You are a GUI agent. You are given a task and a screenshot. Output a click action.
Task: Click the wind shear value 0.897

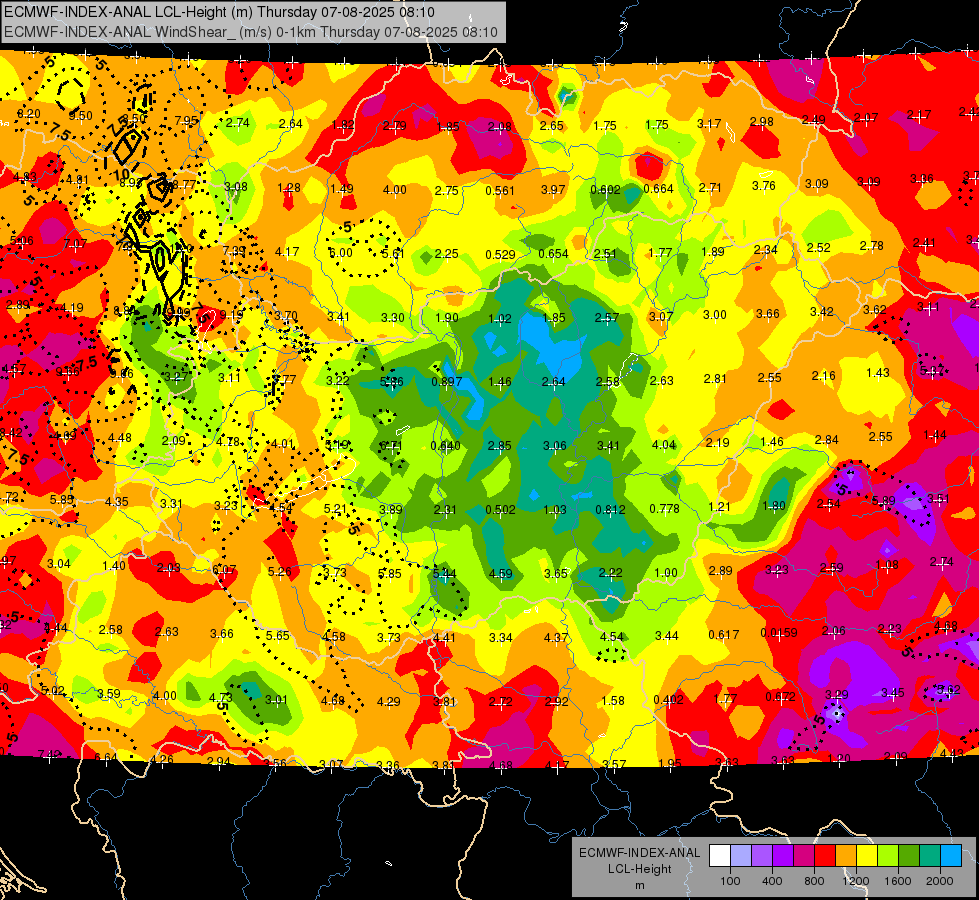[x=447, y=382]
